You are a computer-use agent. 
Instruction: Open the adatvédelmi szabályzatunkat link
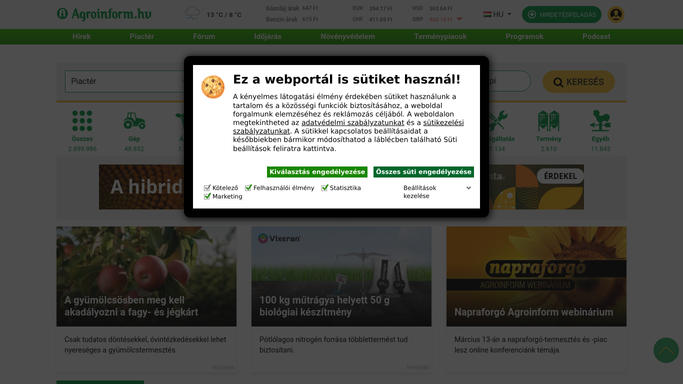[352, 123]
